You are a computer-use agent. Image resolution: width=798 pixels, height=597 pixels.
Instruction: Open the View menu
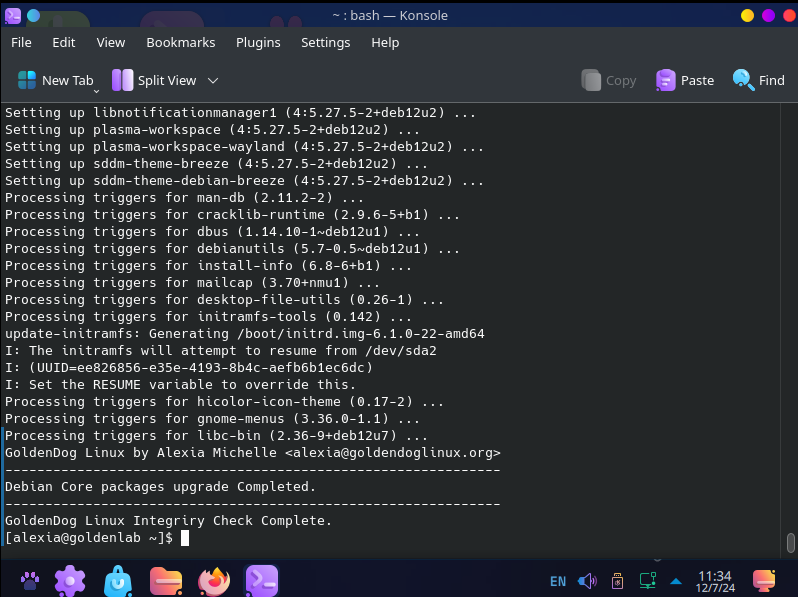click(110, 43)
